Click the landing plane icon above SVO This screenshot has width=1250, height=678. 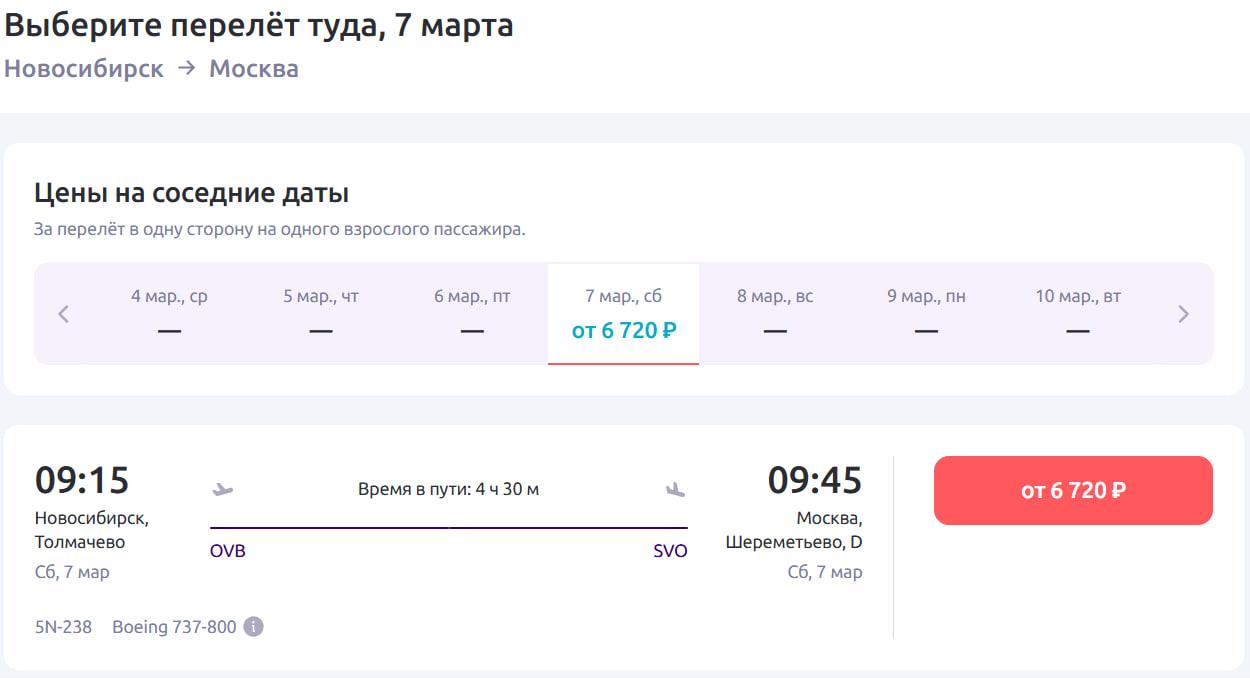click(676, 490)
